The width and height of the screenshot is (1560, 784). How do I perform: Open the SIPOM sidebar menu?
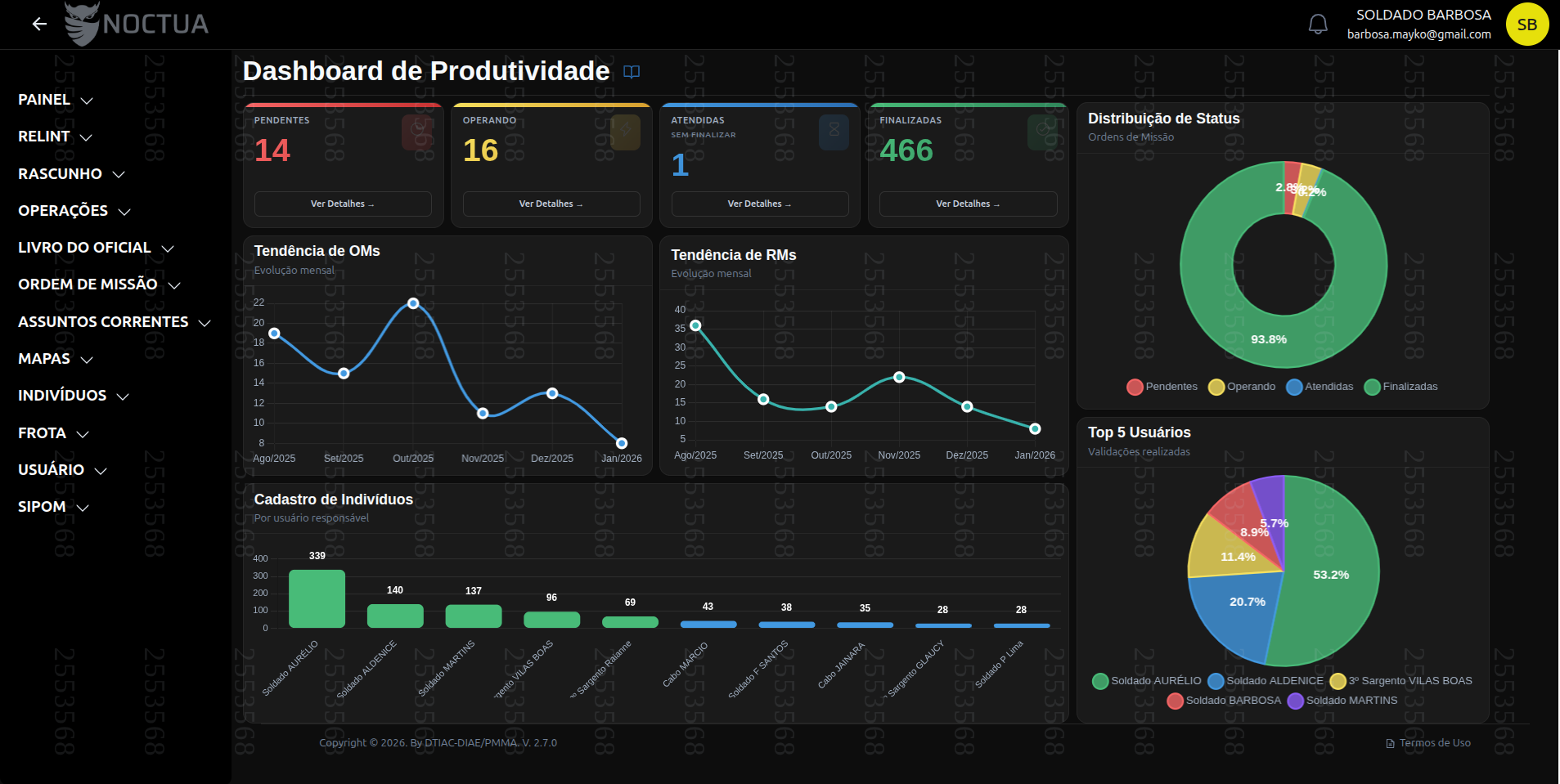[52, 507]
